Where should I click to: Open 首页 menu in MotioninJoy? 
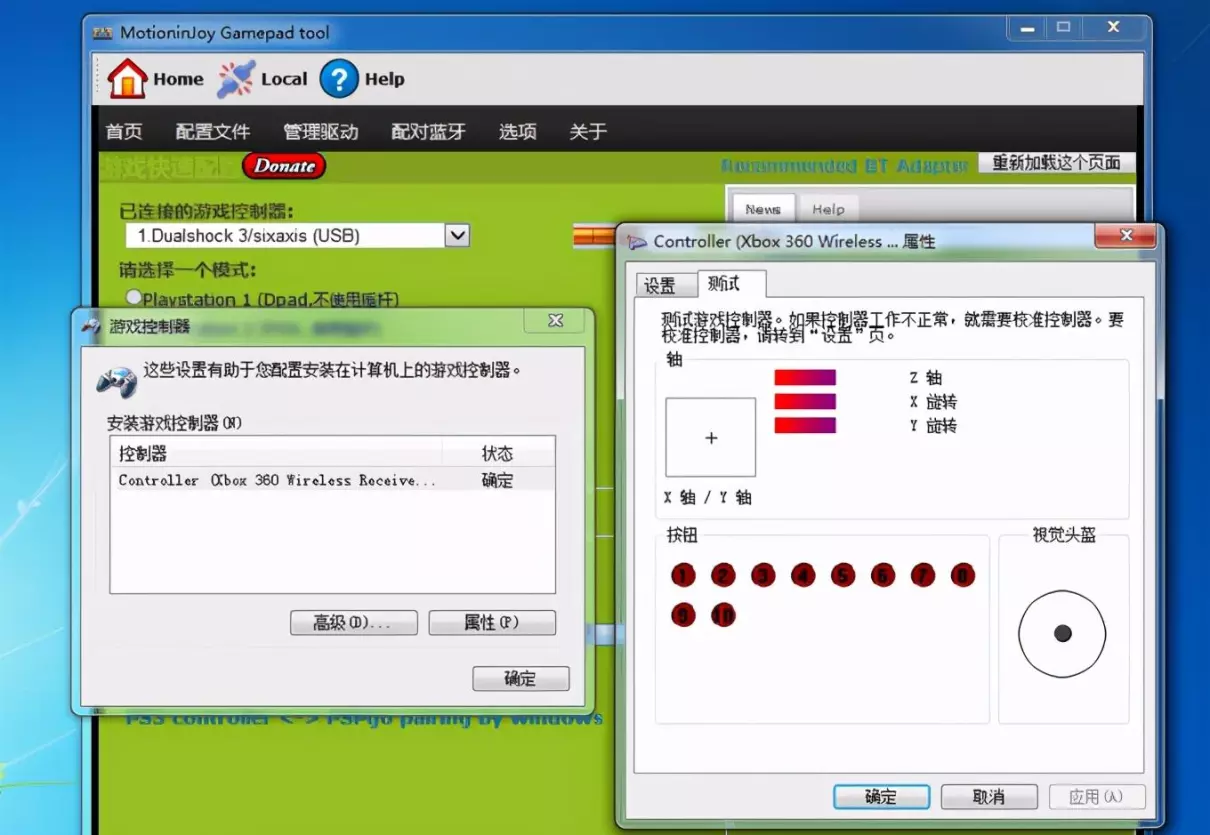click(124, 131)
